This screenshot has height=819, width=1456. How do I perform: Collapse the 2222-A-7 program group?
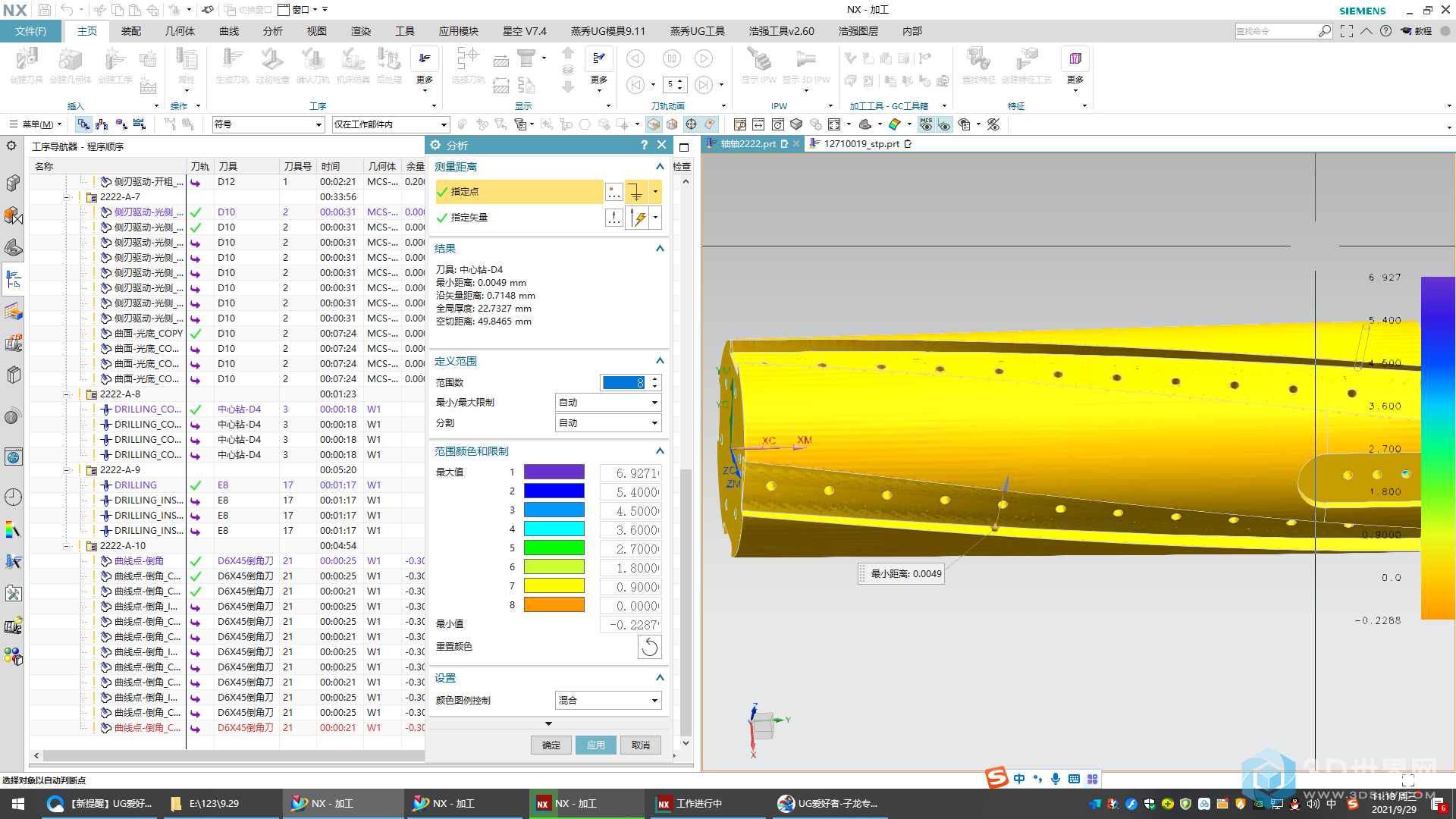[x=67, y=197]
